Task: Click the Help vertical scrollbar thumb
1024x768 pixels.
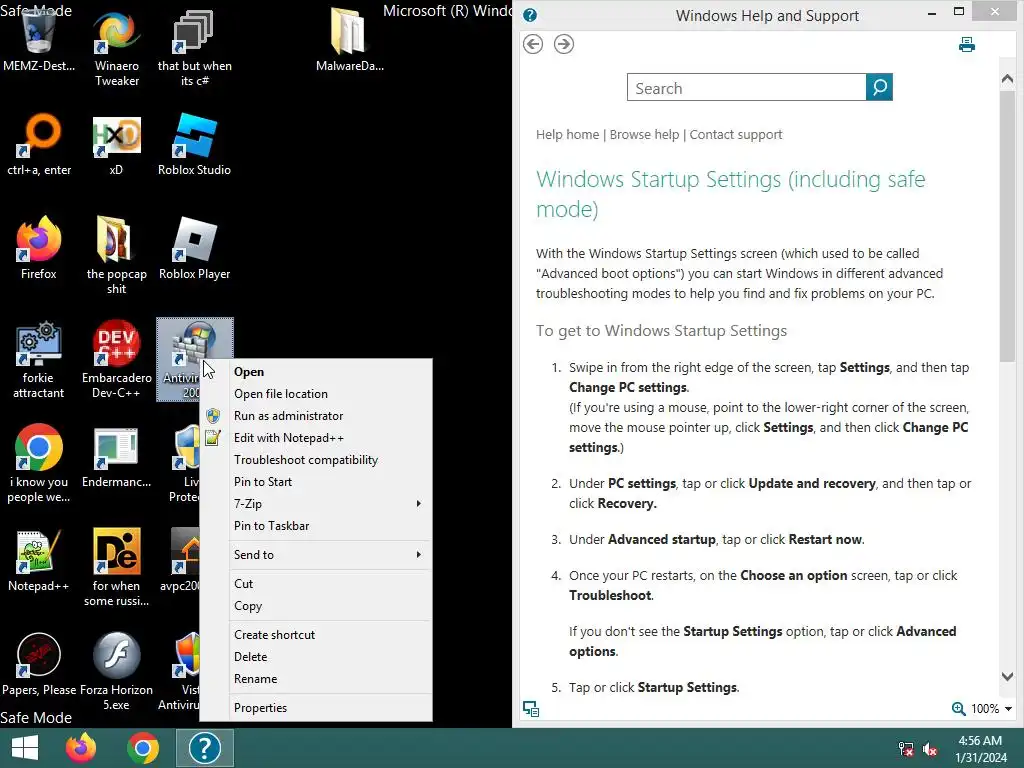Action: pyautogui.click(x=1007, y=226)
